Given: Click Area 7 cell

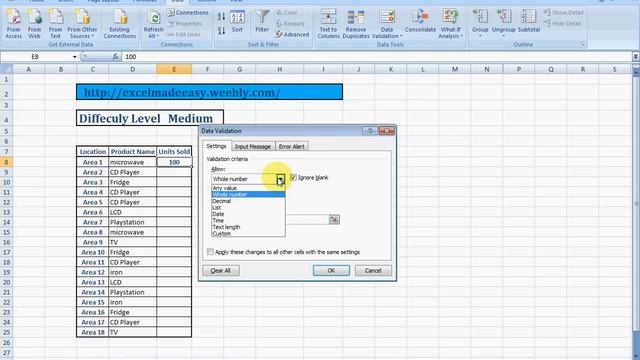Looking at the screenshot, I should [93, 222].
